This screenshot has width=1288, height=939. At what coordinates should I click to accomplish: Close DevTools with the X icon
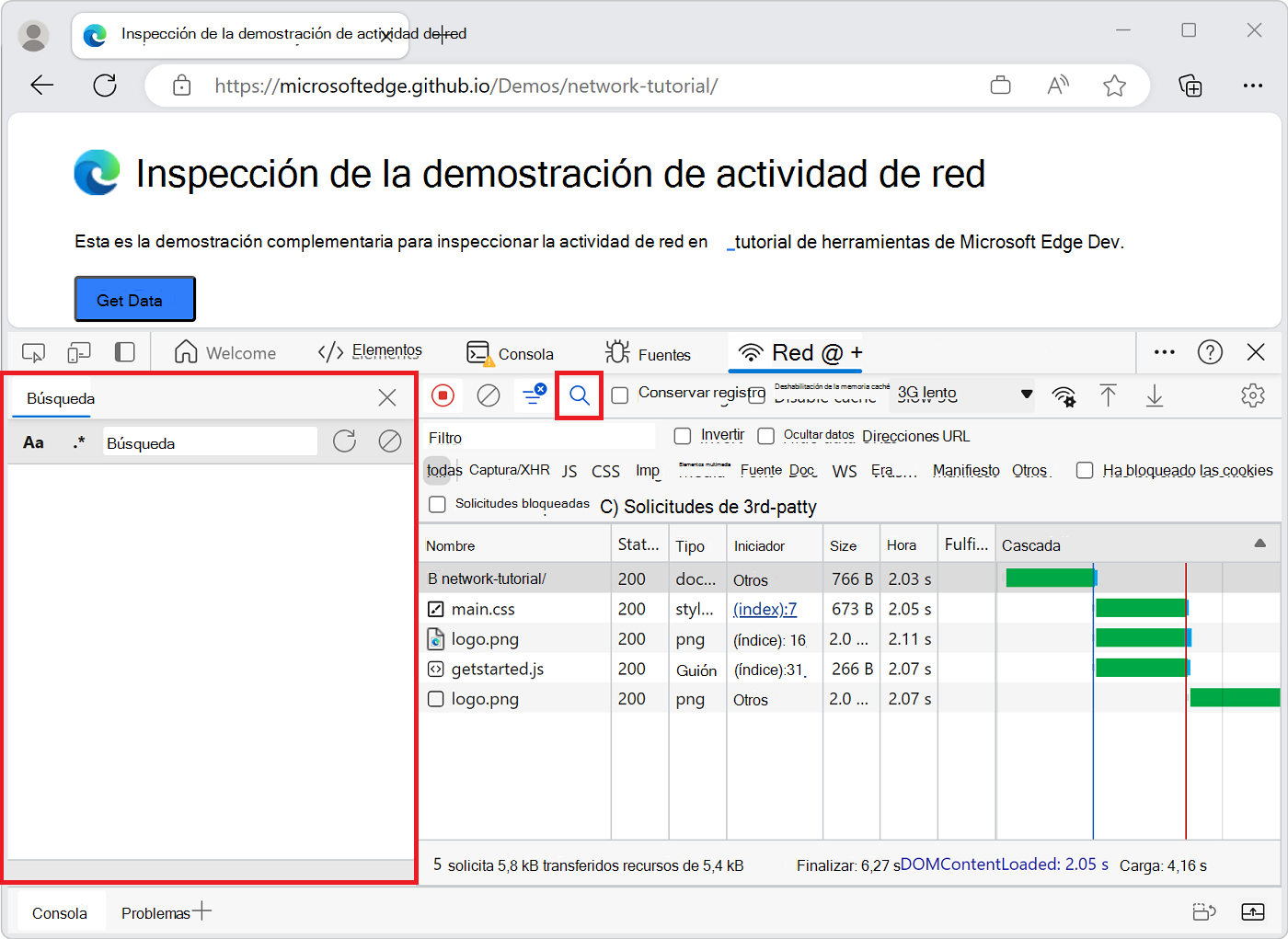(x=1256, y=352)
